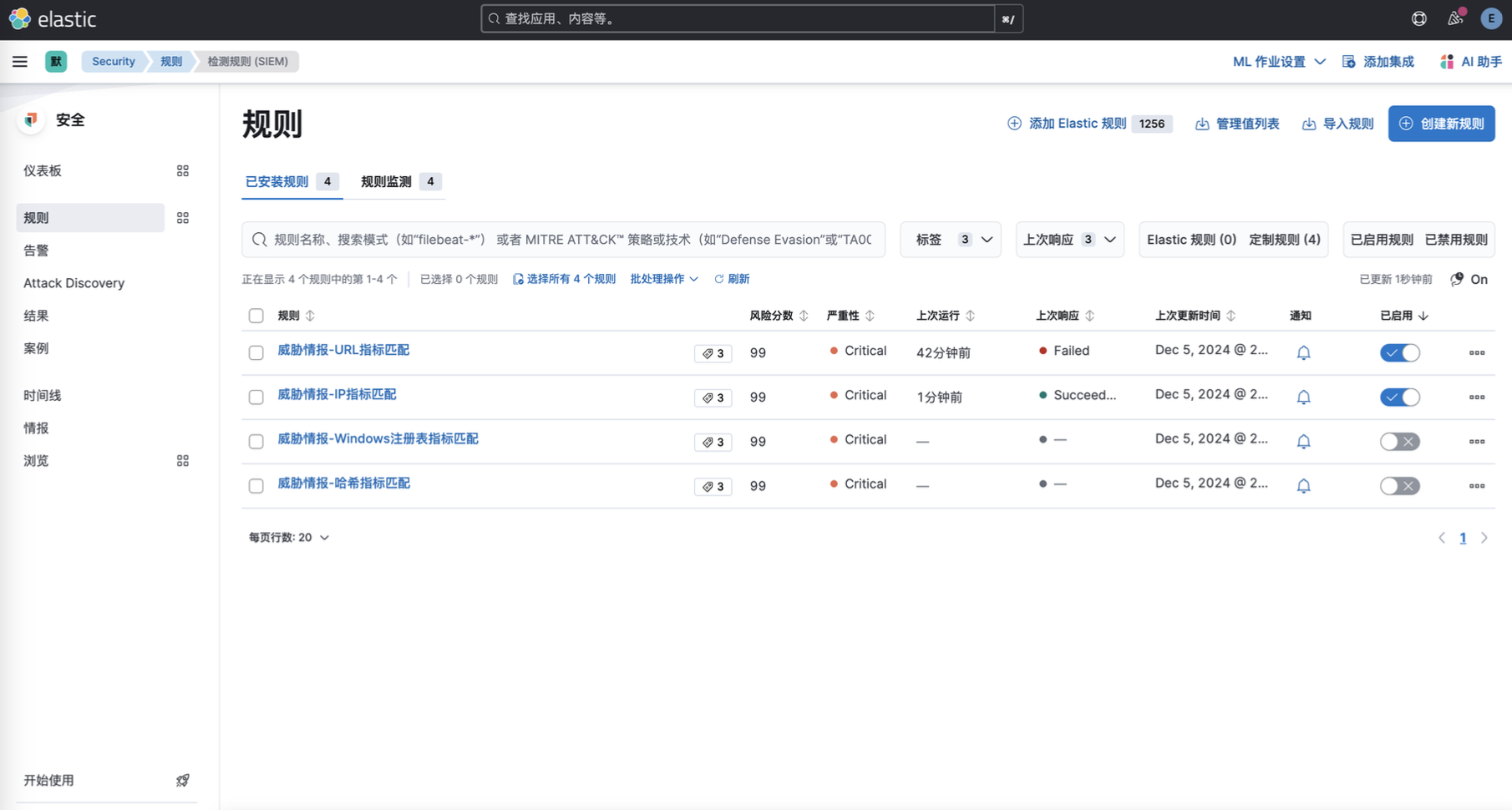Viewport: 1512px width, 810px height.
Task: Sort by 上次更新时间 column arrows
Action: [x=1231, y=316]
